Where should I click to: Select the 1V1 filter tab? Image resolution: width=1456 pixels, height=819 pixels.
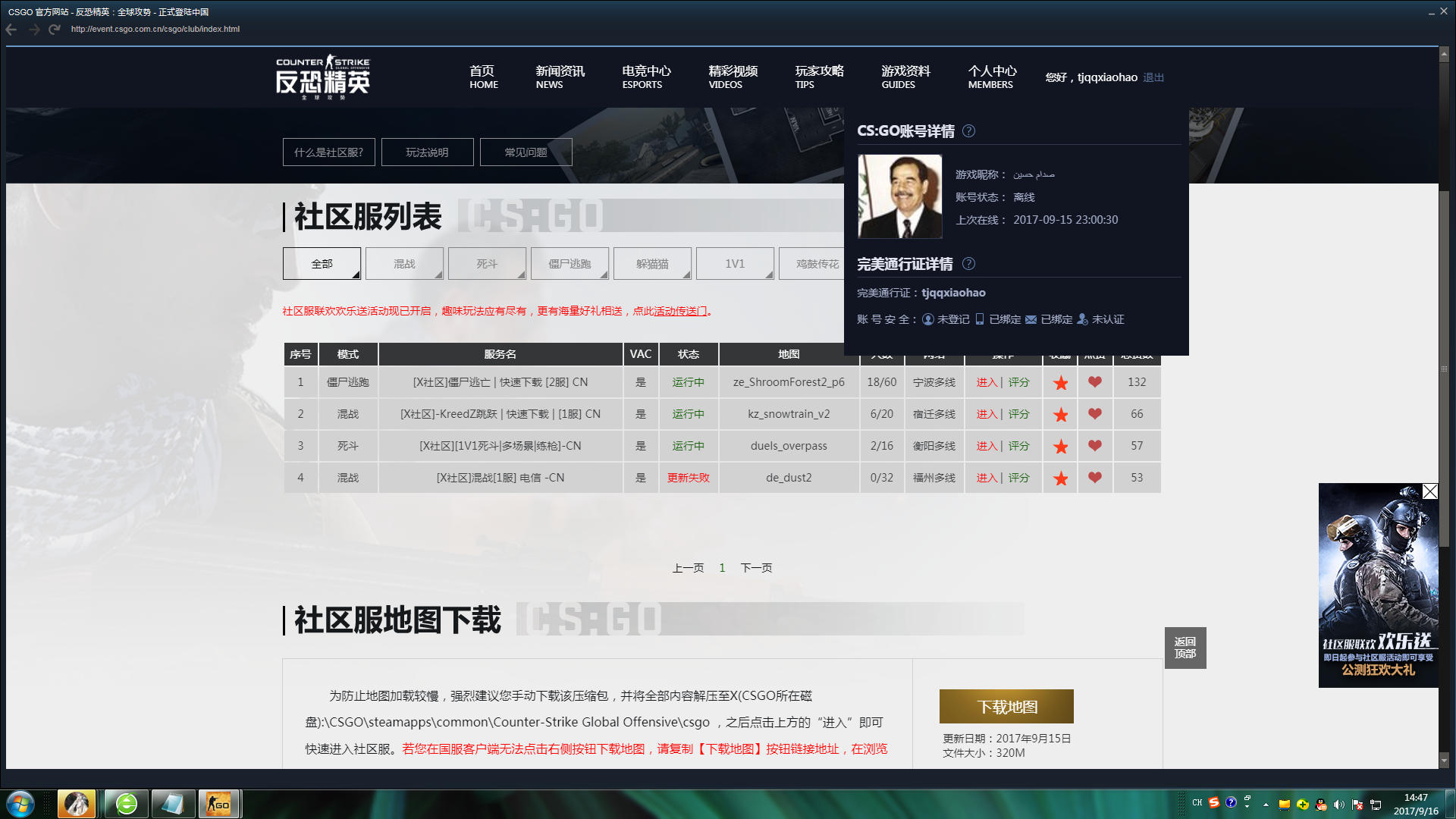pyautogui.click(x=734, y=264)
